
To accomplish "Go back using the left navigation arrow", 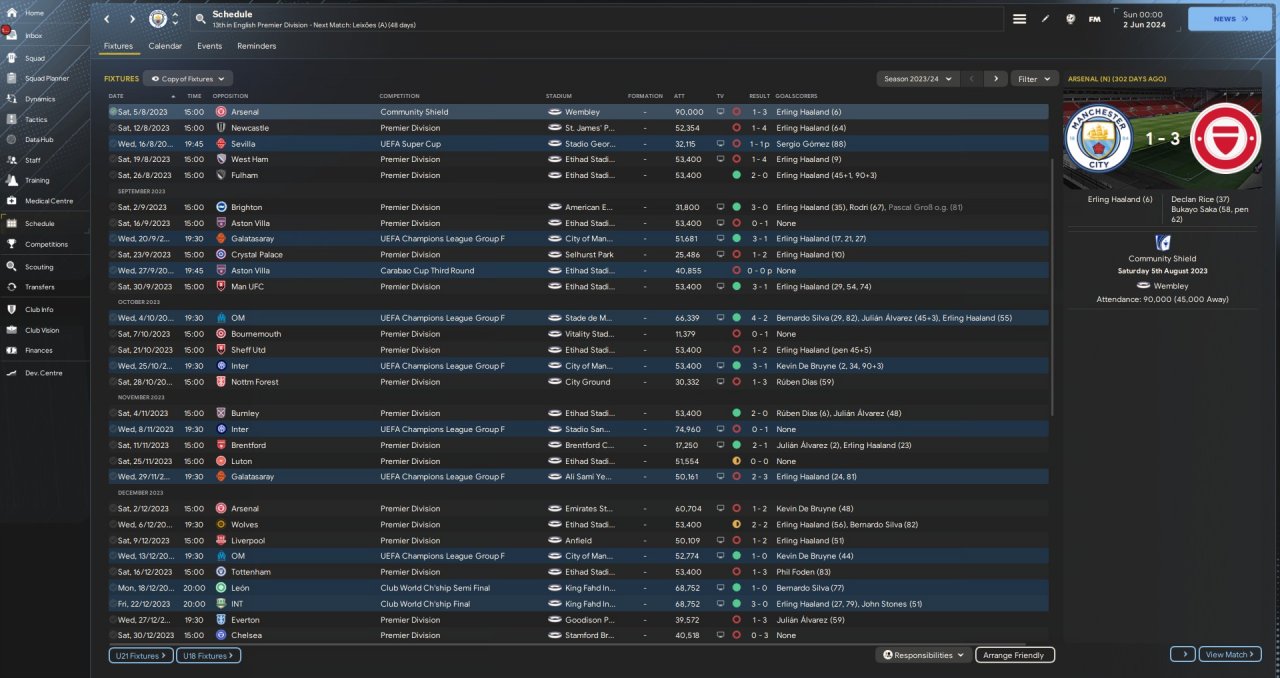I will coord(107,19).
